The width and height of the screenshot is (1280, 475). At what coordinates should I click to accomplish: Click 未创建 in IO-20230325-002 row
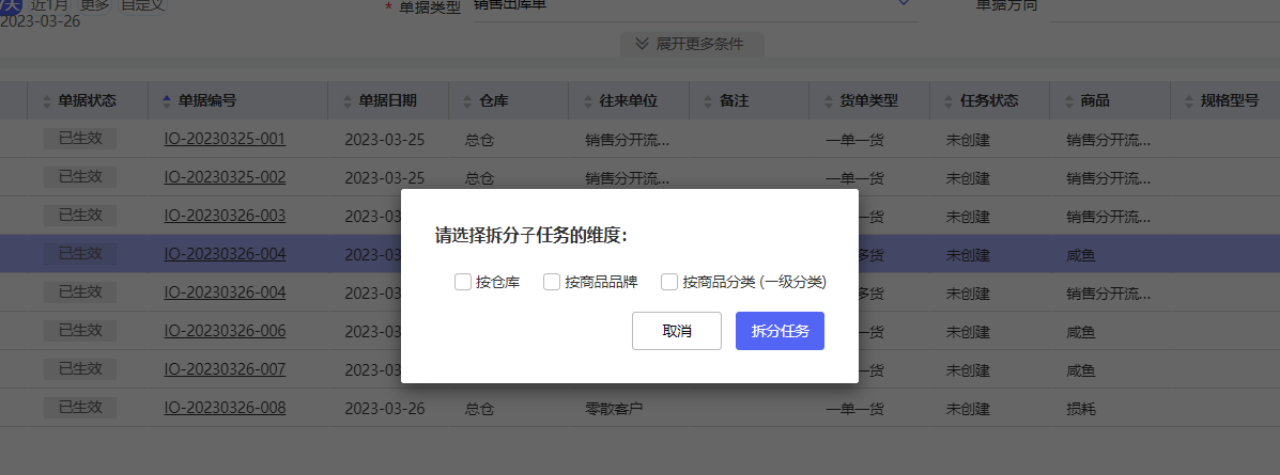[968, 178]
